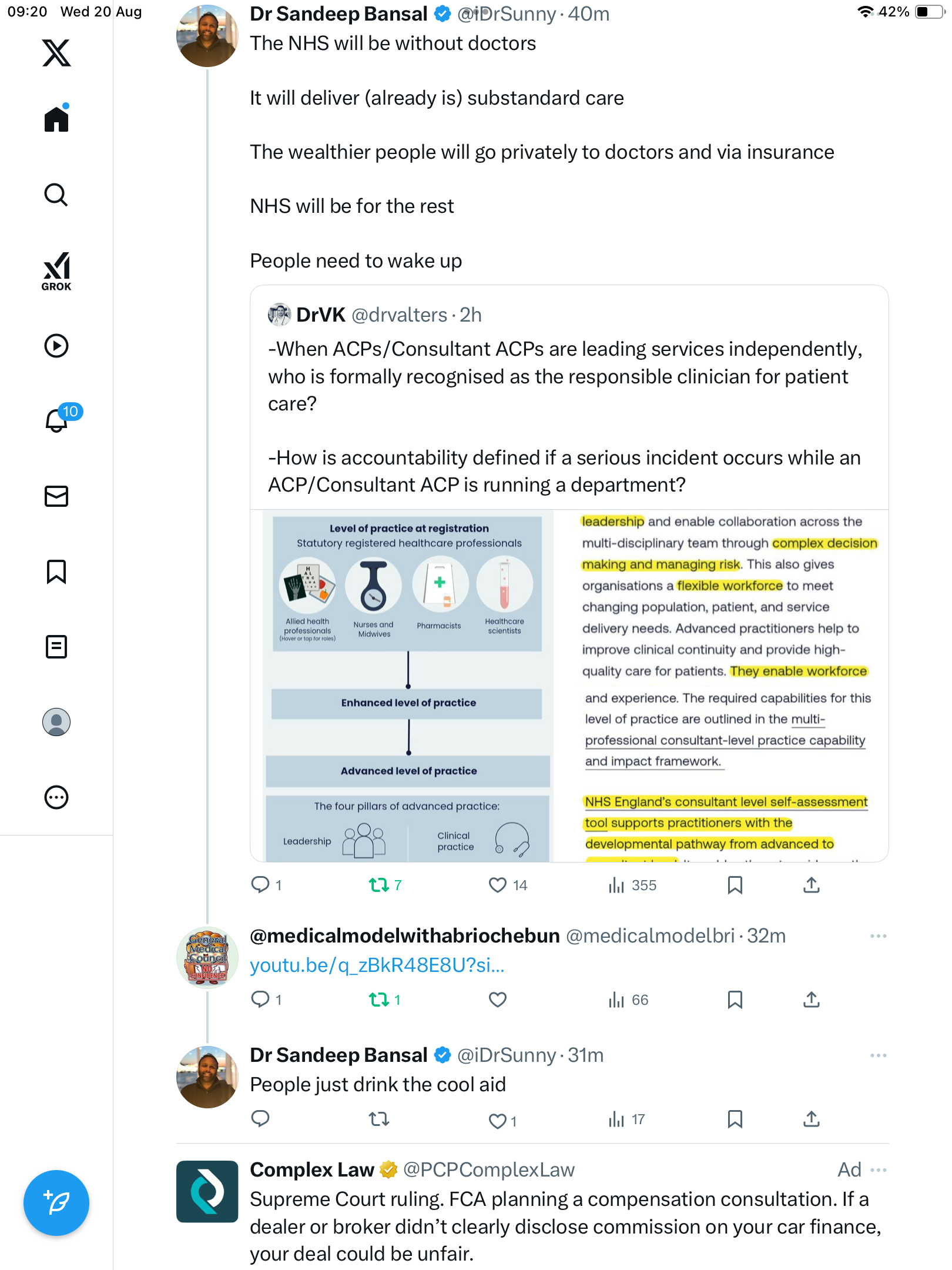Open more options on Complex Law ad
Viewport: 952px width, 1270px height.
[878, 1169]
